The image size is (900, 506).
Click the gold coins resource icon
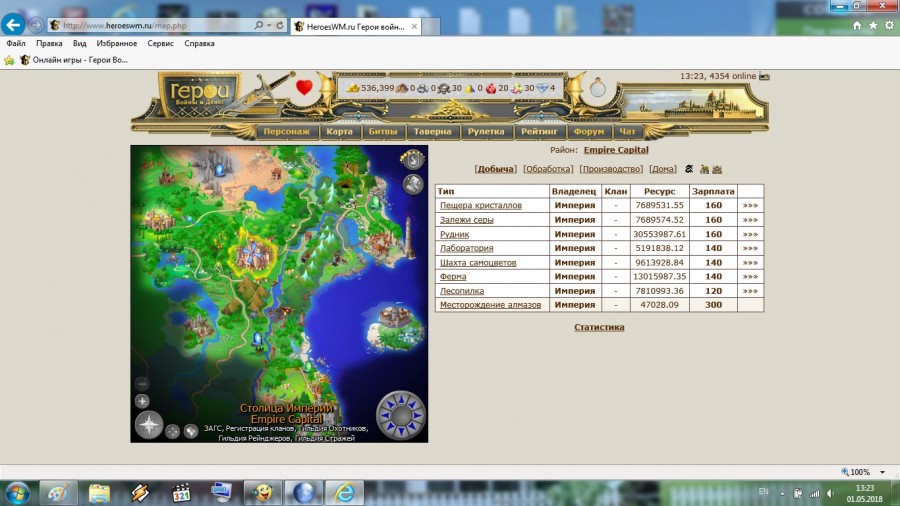coord(352,88)
